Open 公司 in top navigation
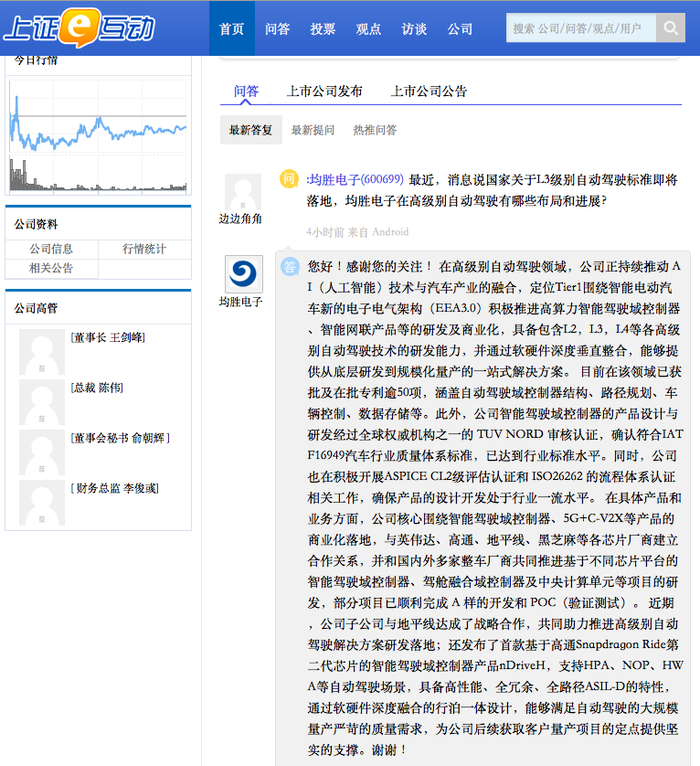700x766 pixels. pyautogui.click(x=460, y=29)
